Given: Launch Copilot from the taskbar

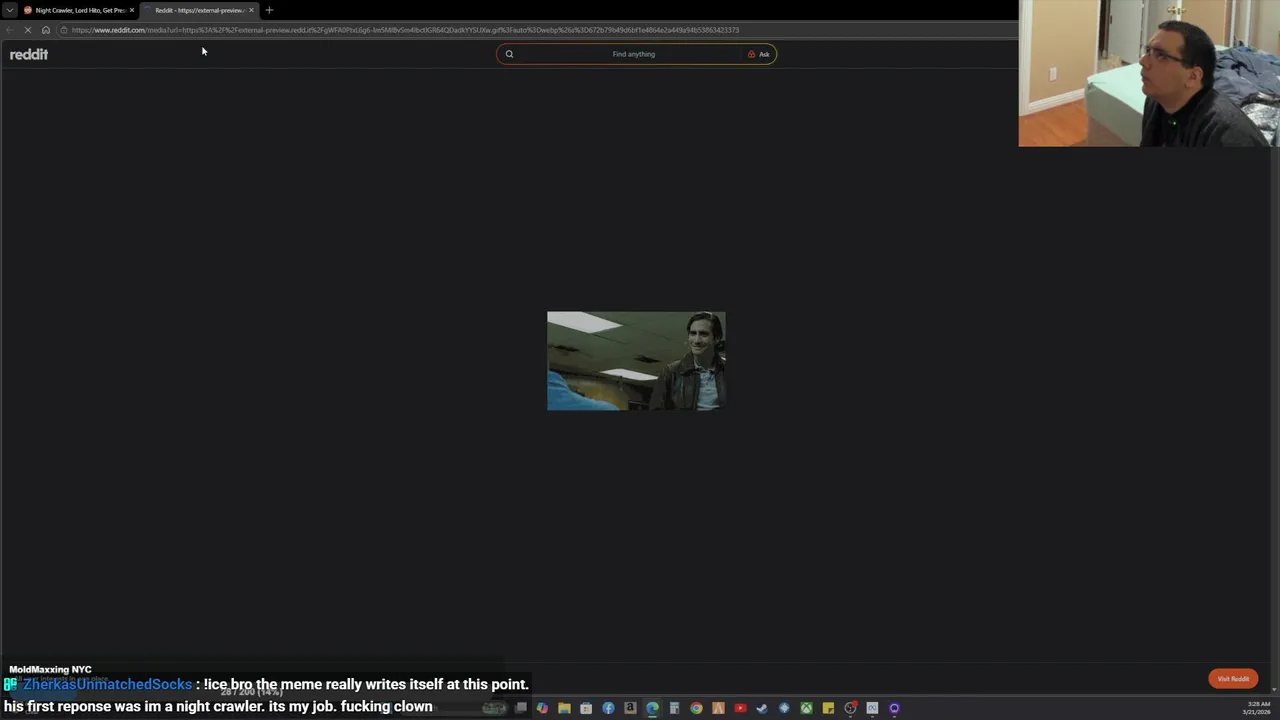Looking at the screenshot, I should (x=542, y=708).
